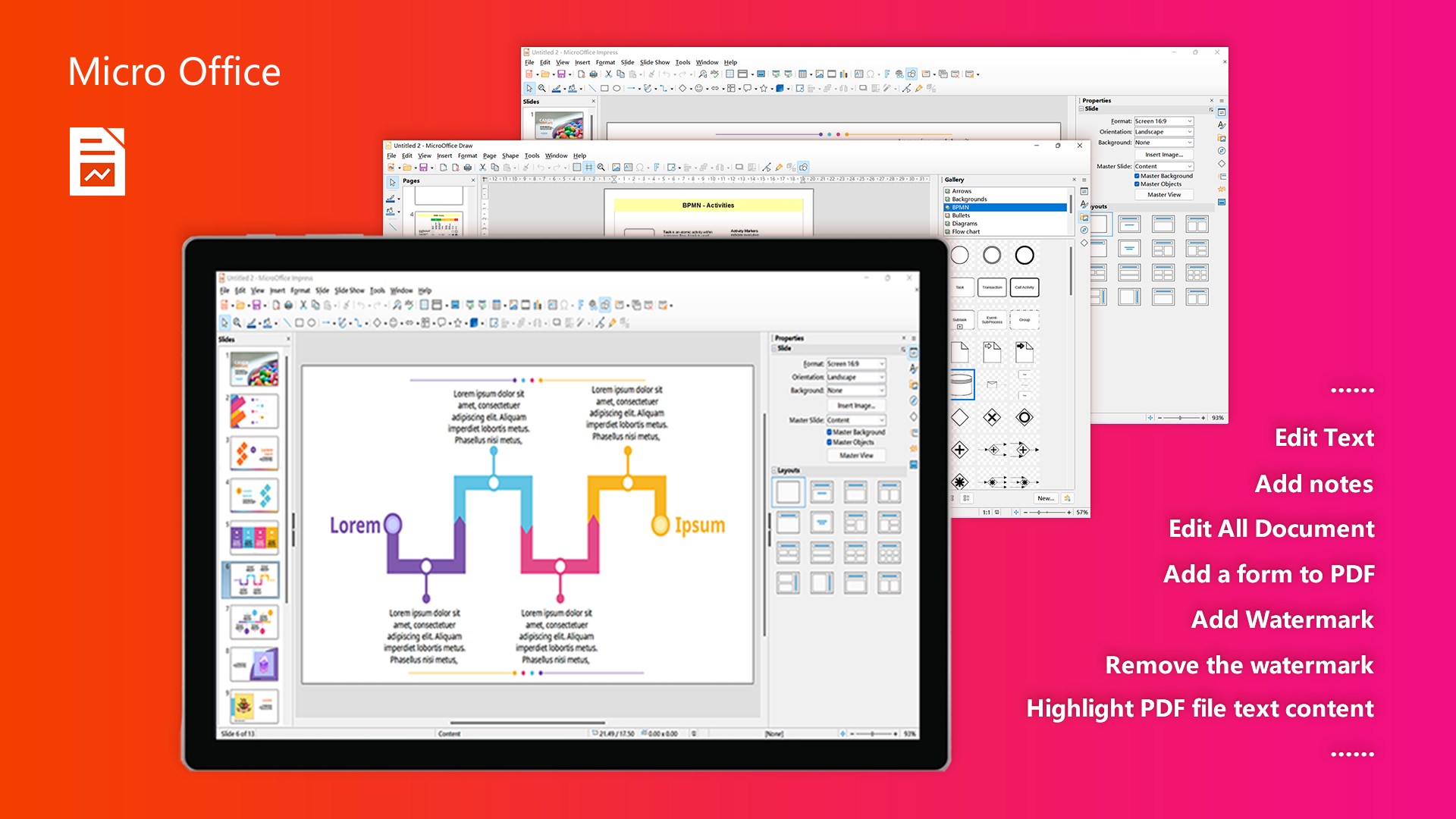Open the Slide Show menu in the top Impress window
The height and width of the screenshot is (819, 1456).
(x=654, y=63)
